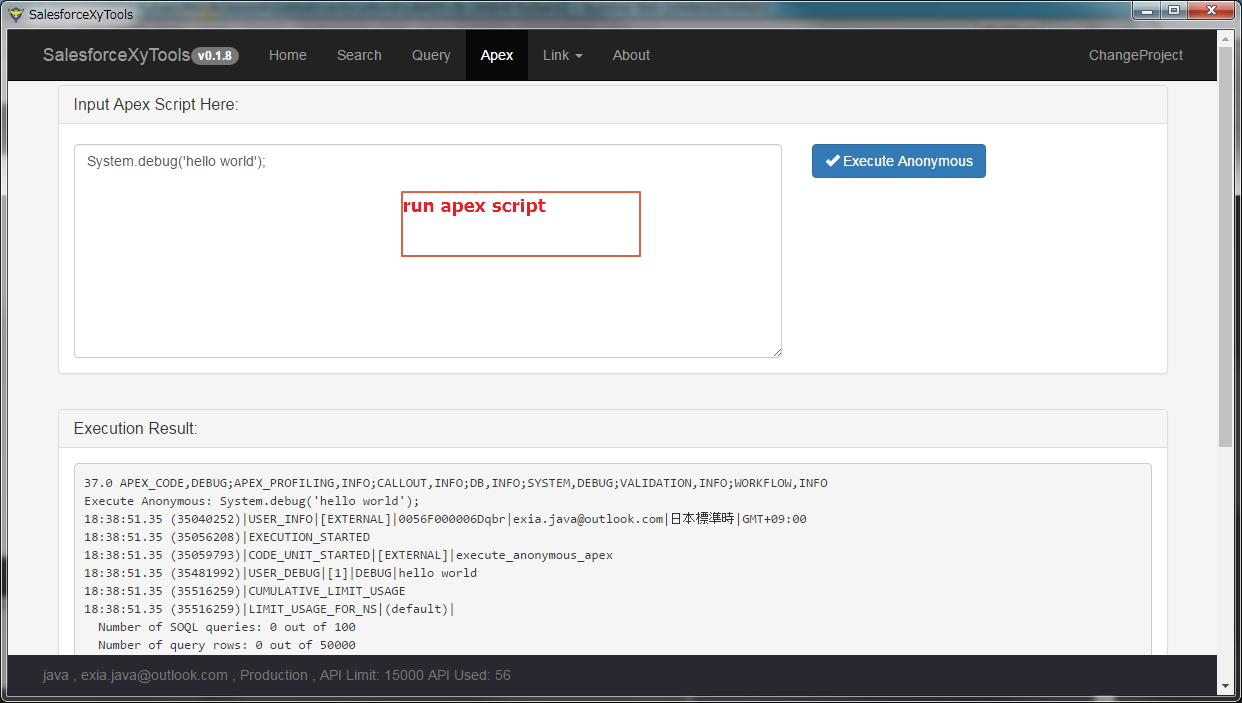Click the text area resize grip

776,352
